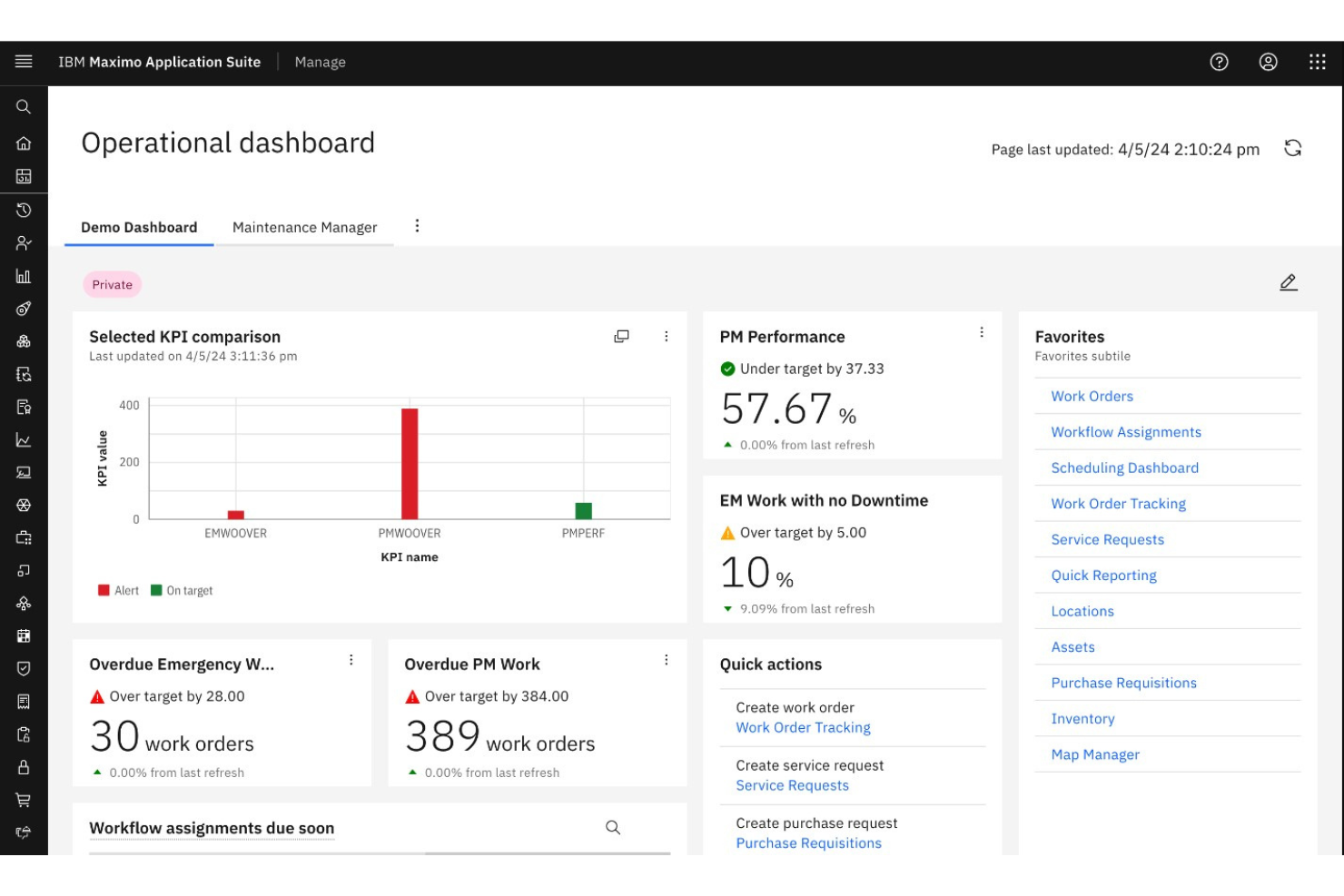Open Map Manager from Favorites

click(1094, 754)
